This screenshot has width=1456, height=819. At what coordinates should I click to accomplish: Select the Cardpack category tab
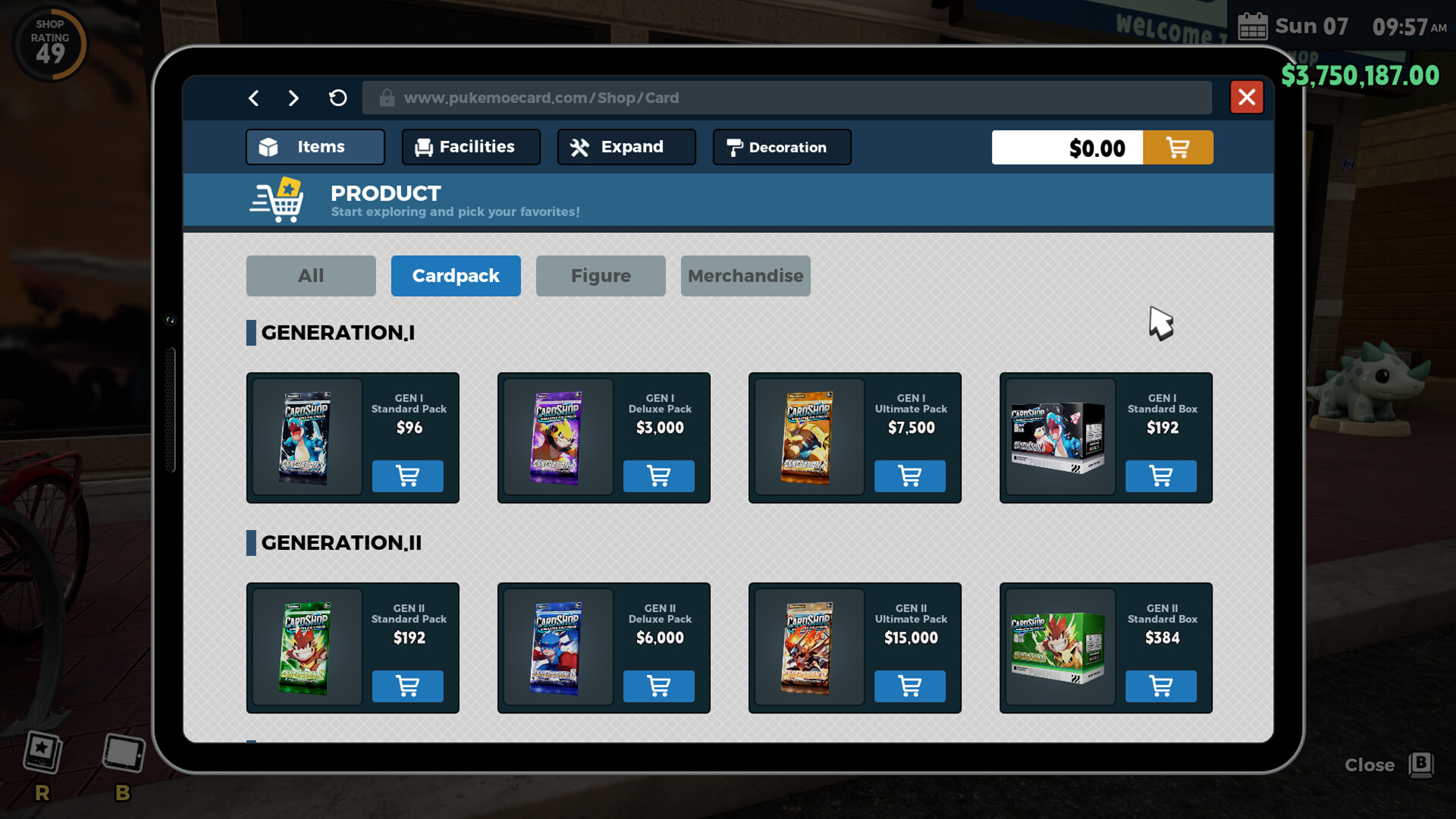coord(456,276)
